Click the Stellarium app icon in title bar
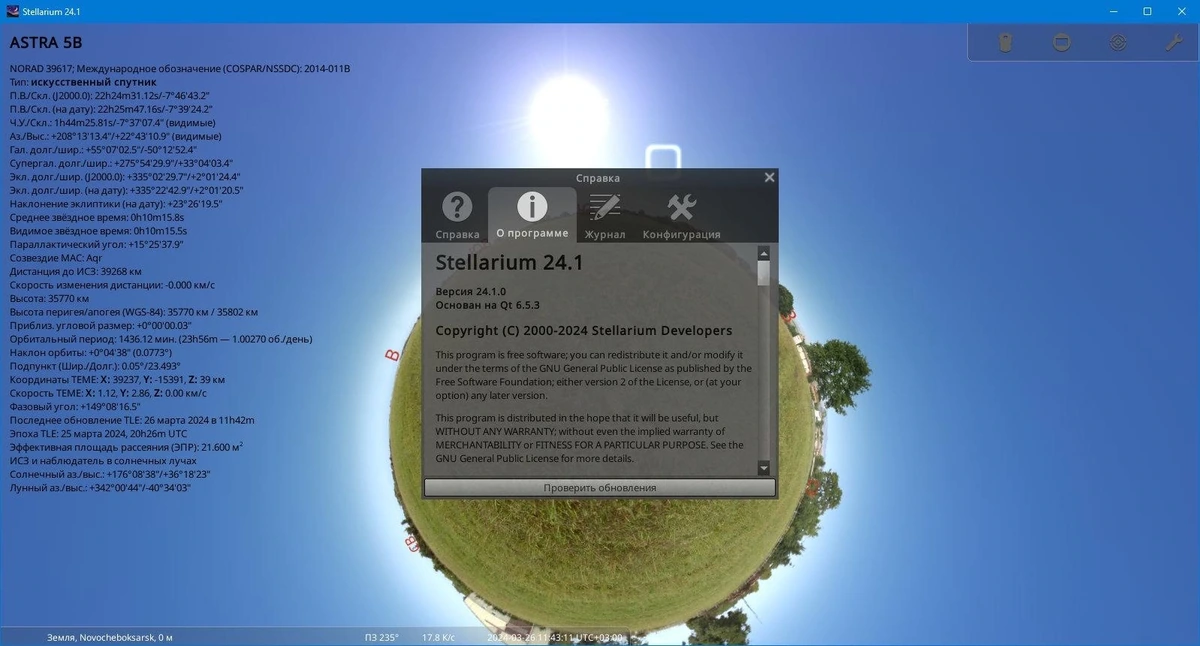 pyautogui.click(x=12, y=11)
